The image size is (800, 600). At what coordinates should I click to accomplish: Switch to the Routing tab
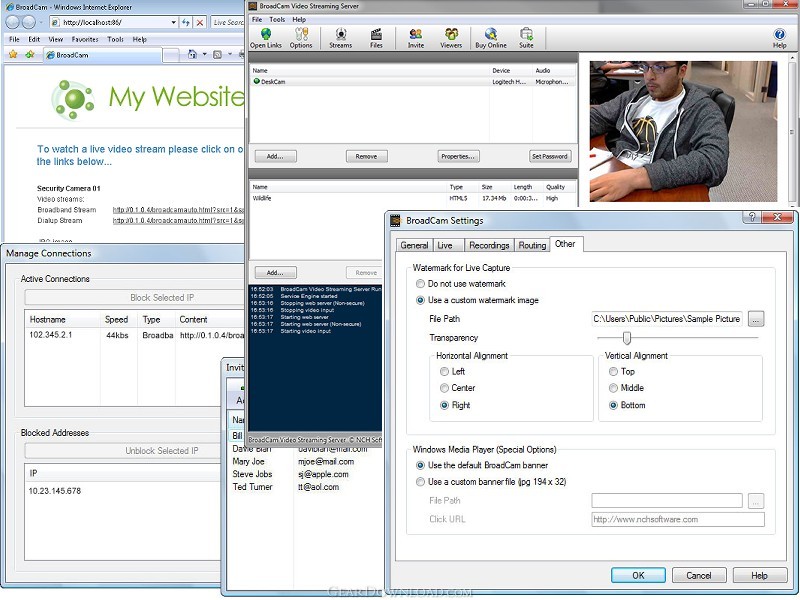(532, 245)
